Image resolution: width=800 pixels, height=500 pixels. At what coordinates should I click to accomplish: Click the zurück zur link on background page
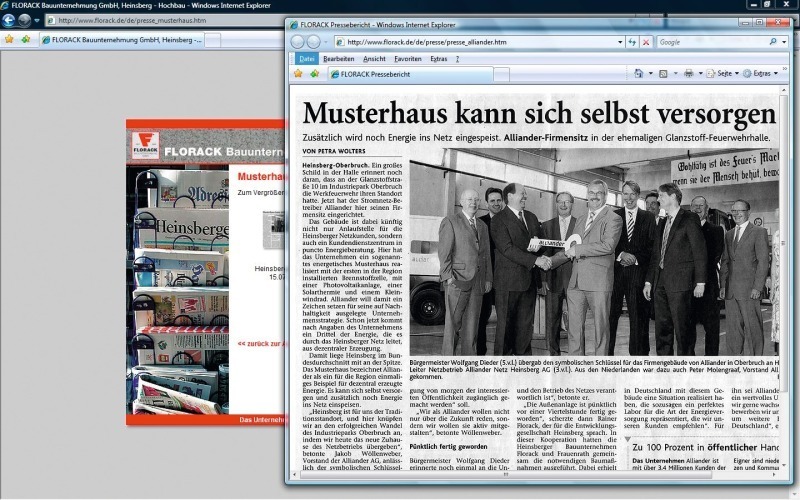(261, 343)
